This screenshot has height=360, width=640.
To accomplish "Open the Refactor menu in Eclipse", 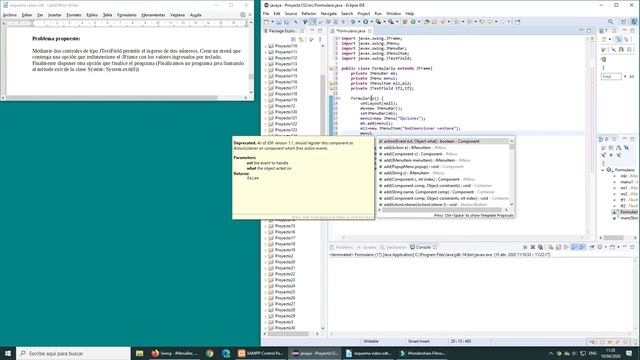I will pyautogui.click(x=309, y=13).
